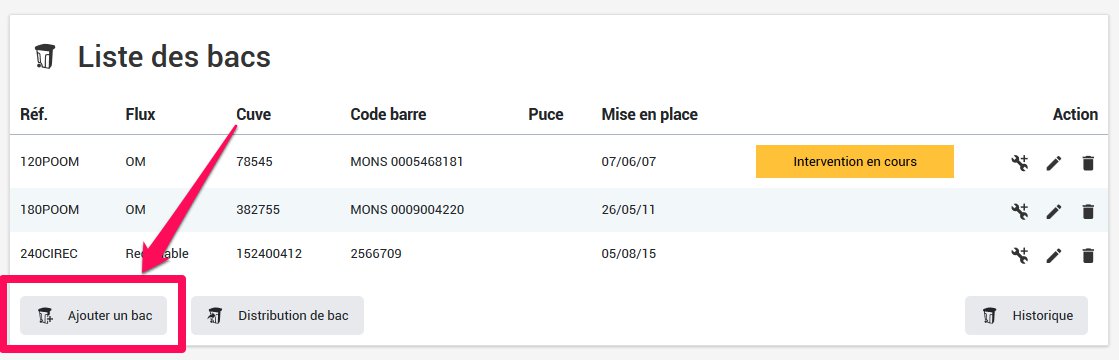Add intervention for bin 240CIREC

(1020, 255)
